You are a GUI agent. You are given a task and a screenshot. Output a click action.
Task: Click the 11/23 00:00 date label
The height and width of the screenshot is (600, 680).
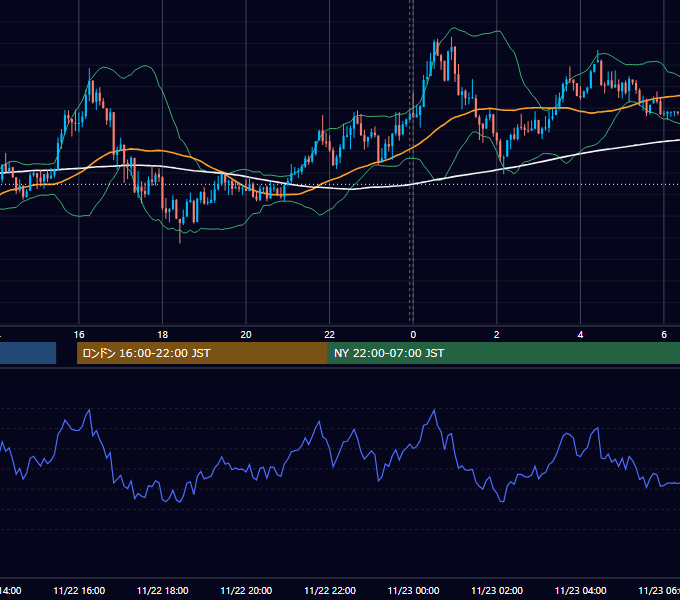pos(413,591)
